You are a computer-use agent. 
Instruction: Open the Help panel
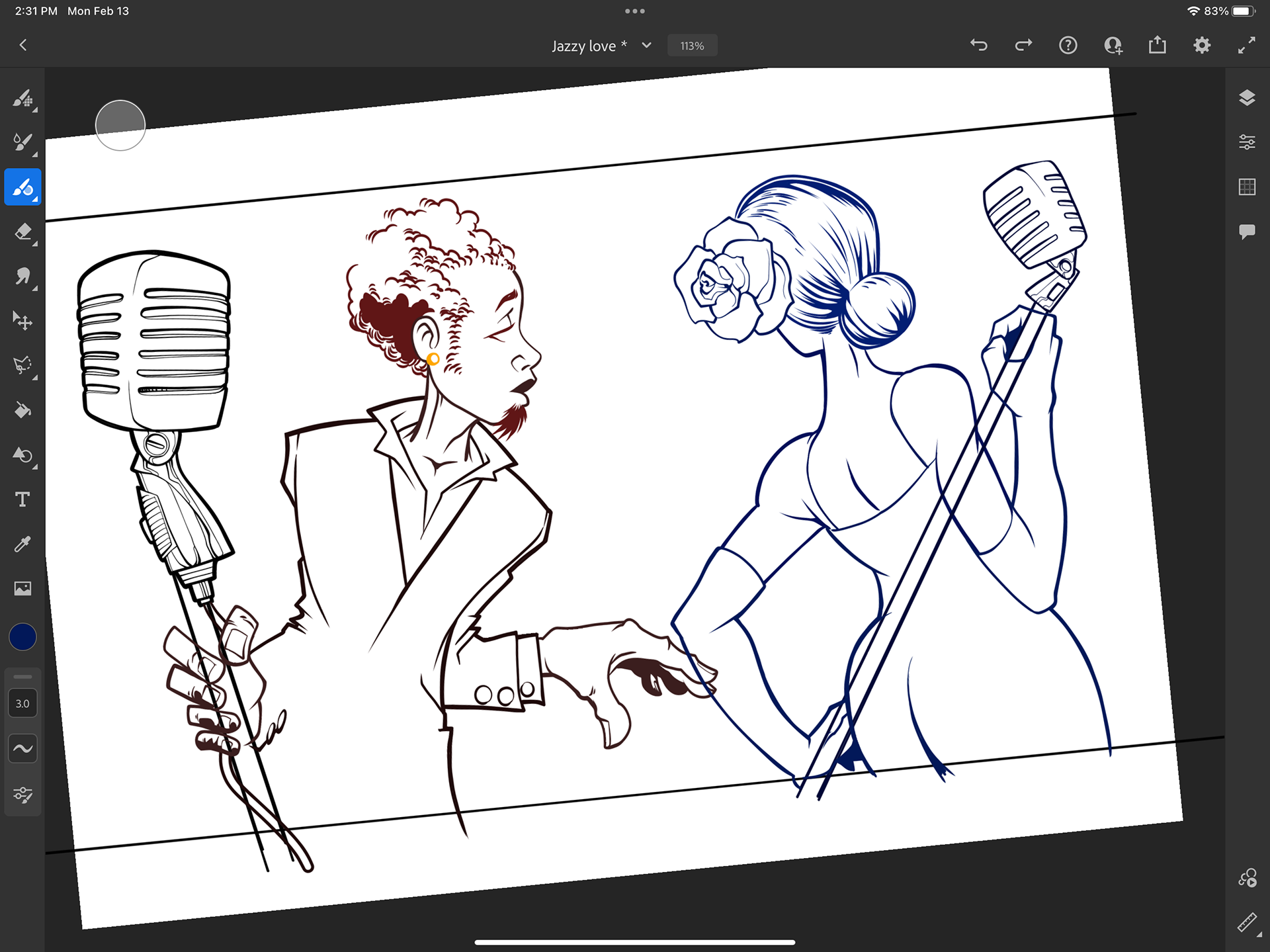coord(1068,45)
